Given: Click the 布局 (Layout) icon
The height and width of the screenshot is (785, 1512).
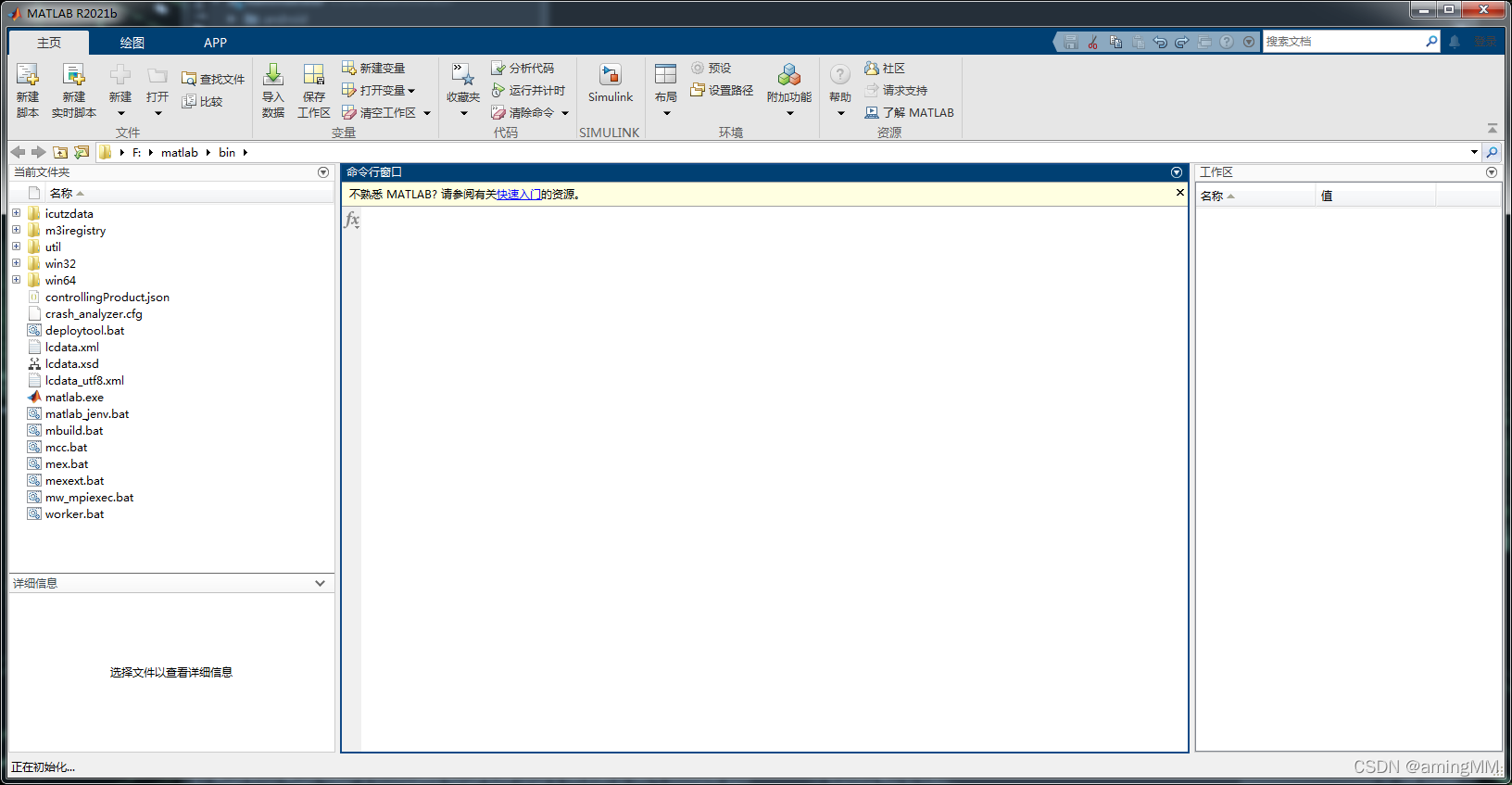Looking at the screenshot, I should (666, 75).
